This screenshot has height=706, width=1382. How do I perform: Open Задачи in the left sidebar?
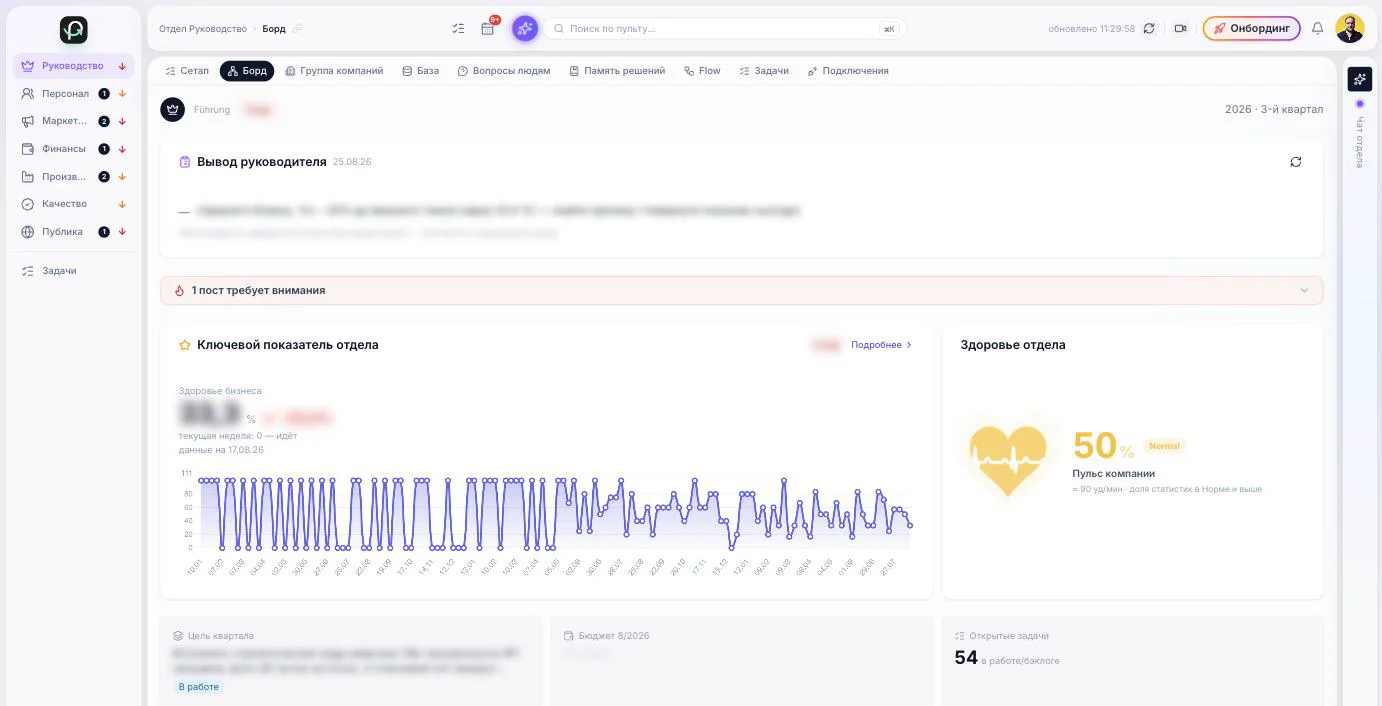(x=73, y=271)
